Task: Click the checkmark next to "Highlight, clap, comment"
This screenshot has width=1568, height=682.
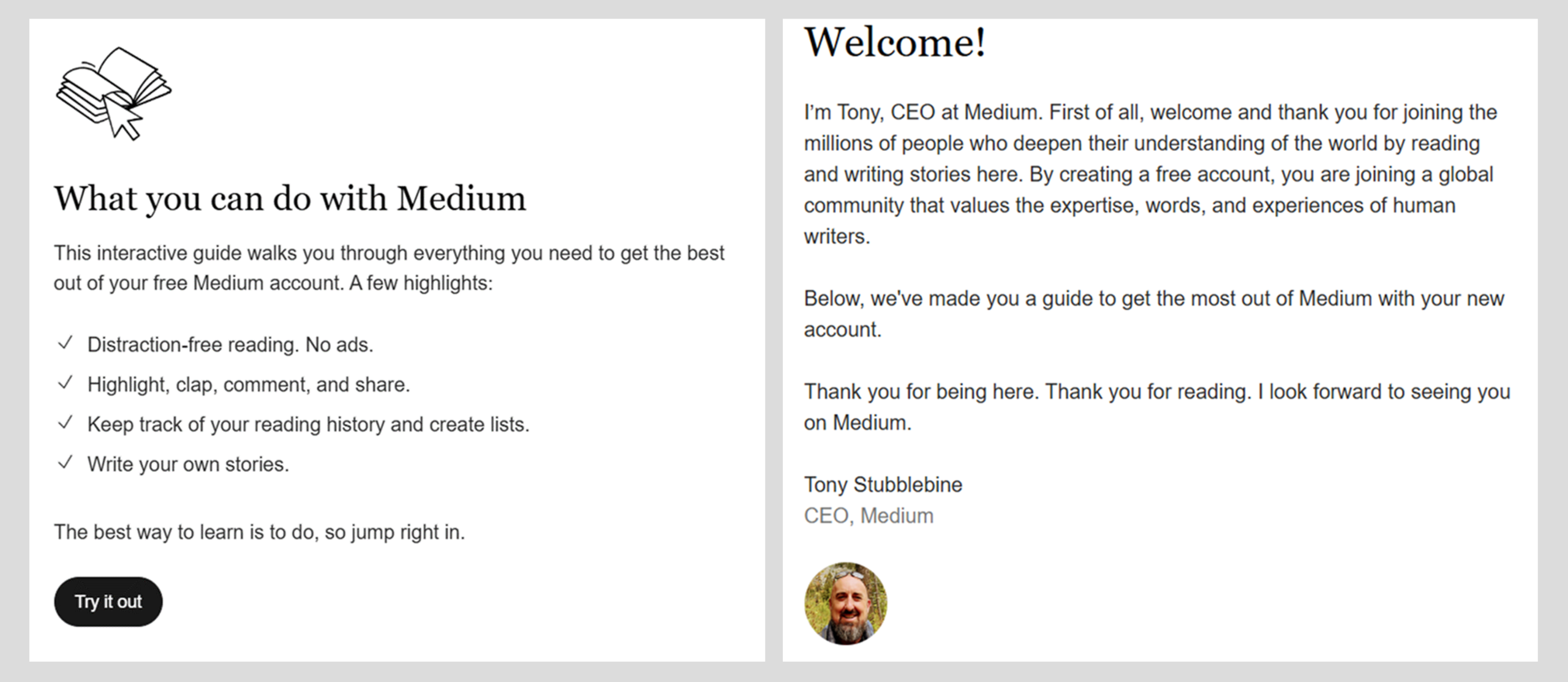Action: tap(66, 384)
